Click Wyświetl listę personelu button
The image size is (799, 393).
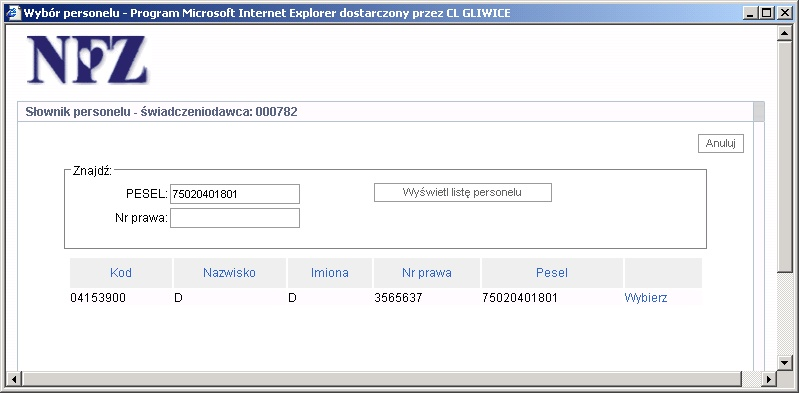coord(463,193)
